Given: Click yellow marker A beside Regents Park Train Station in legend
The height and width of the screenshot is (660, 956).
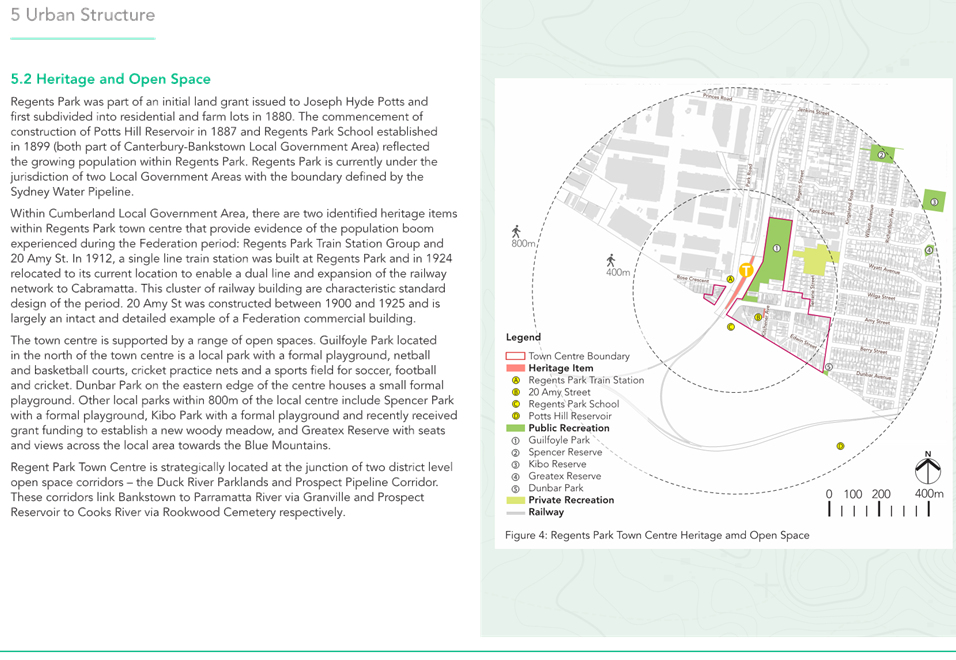Looking at the screenshot, I should (516, 380).
